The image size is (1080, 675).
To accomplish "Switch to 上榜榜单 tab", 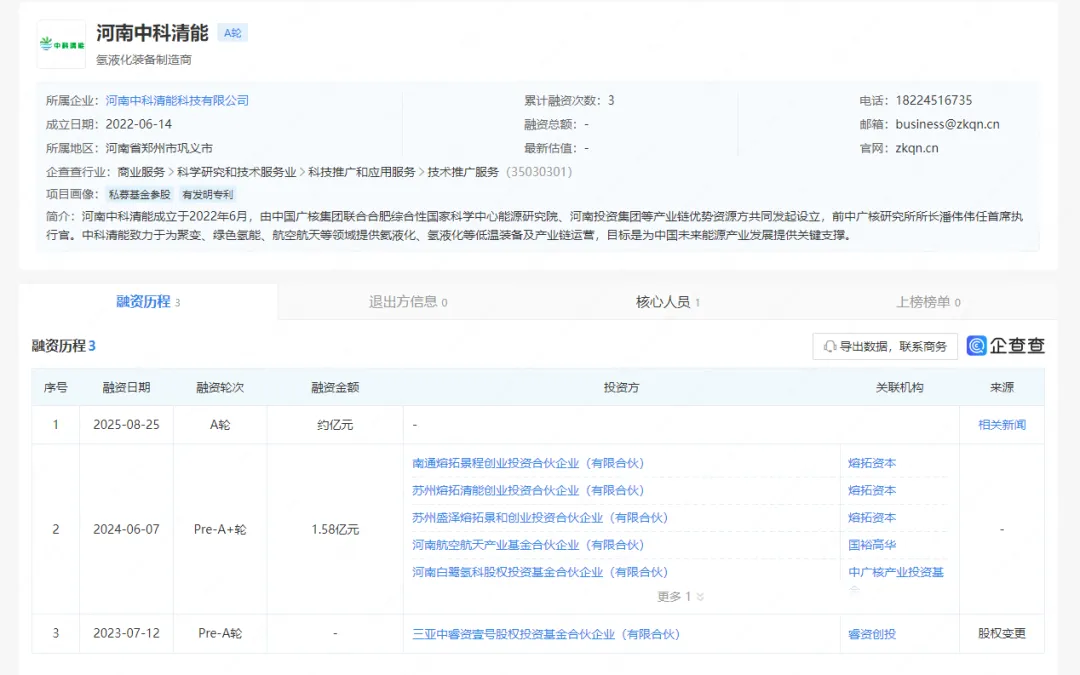I will (x=928, y=302).
